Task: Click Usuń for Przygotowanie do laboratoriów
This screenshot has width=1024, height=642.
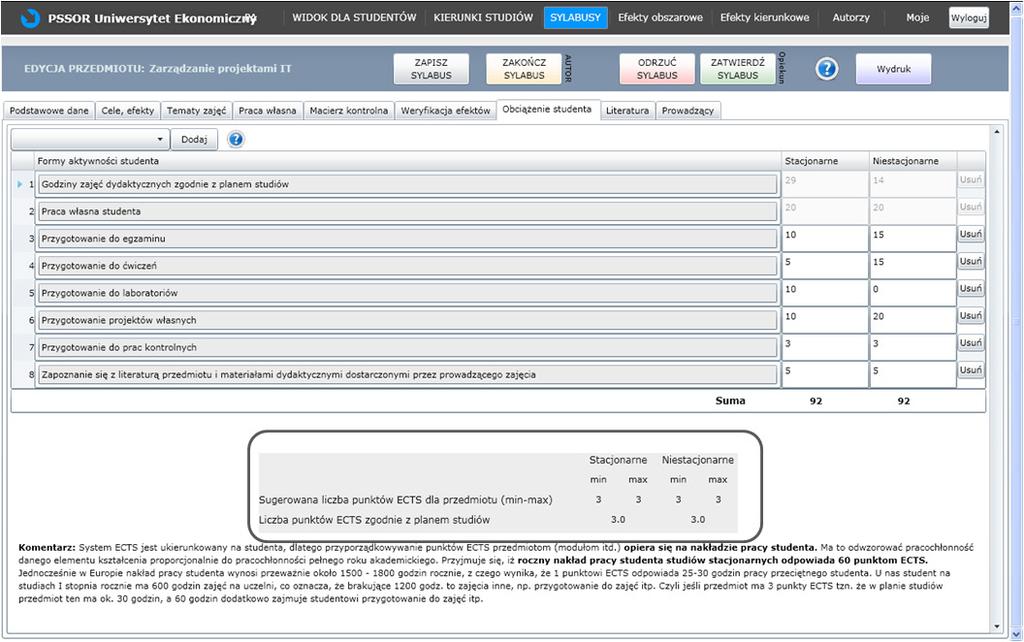Action: pos(970,289)
